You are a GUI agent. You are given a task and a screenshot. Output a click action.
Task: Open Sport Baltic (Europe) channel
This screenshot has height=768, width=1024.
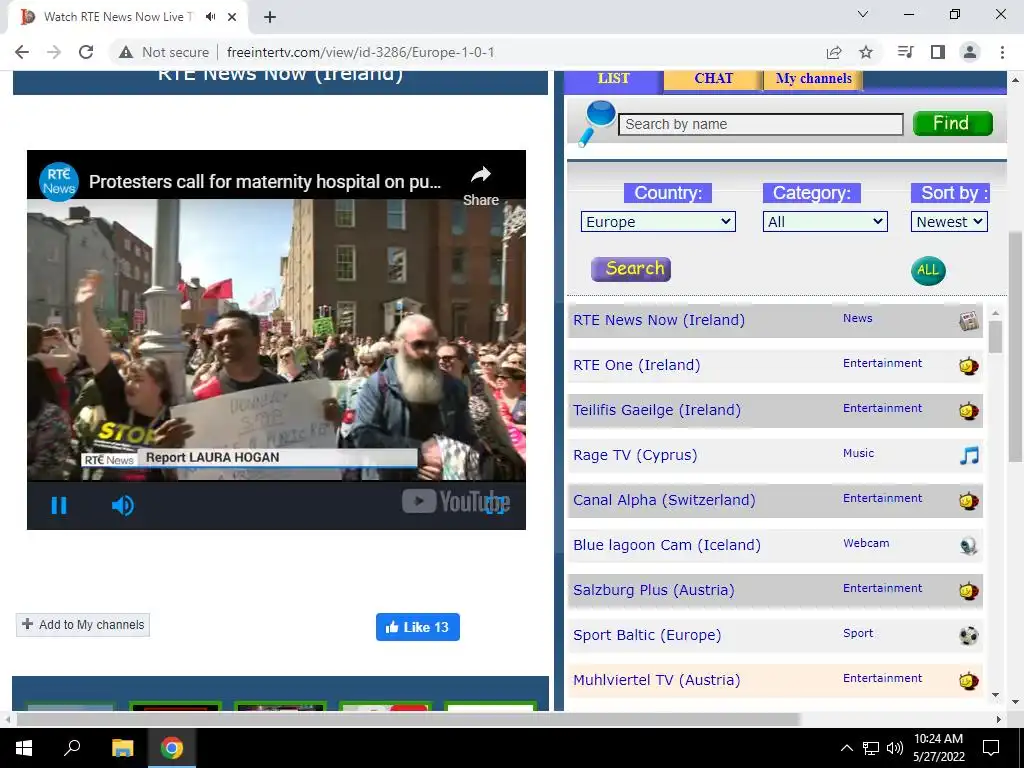(x=647, y=635)
